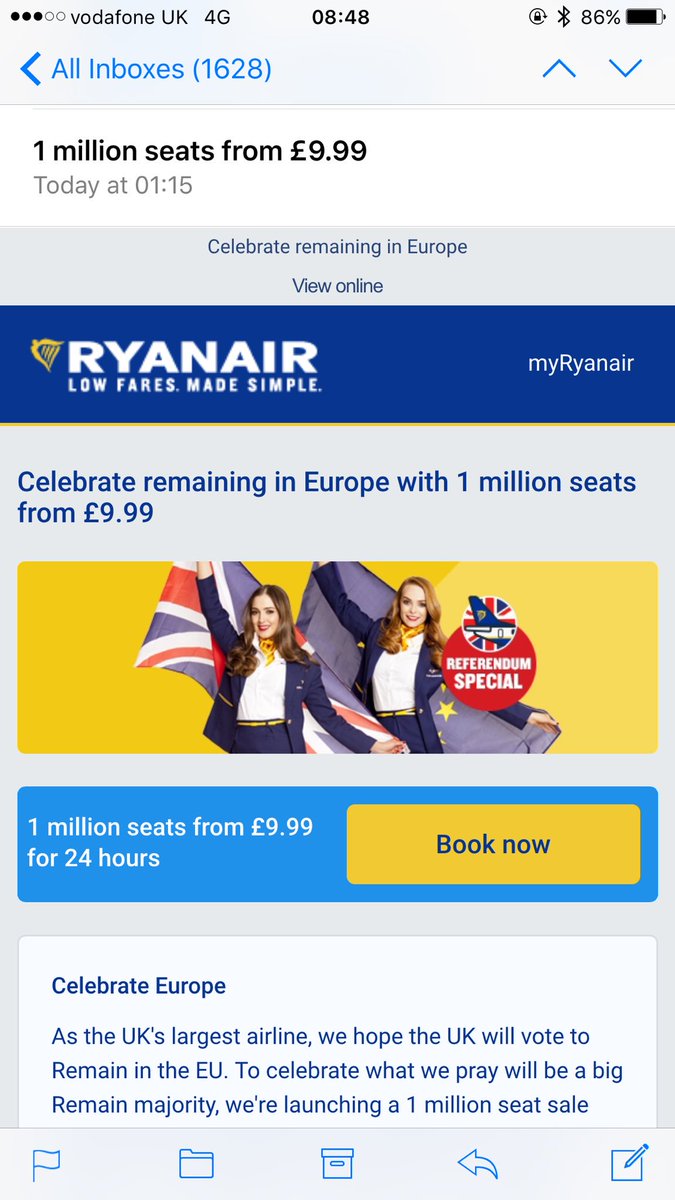Compose a new message with pencil icon
This screenshot has width=675, height=1200.
pyautogui.click(x=631, y=1161)
